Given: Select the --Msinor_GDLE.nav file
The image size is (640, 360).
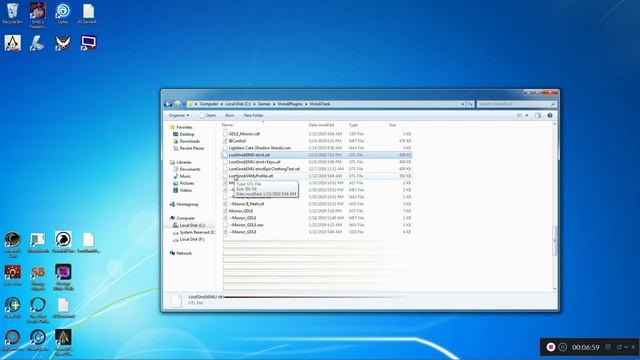Looking at the screenshot, I should (317, 225).
